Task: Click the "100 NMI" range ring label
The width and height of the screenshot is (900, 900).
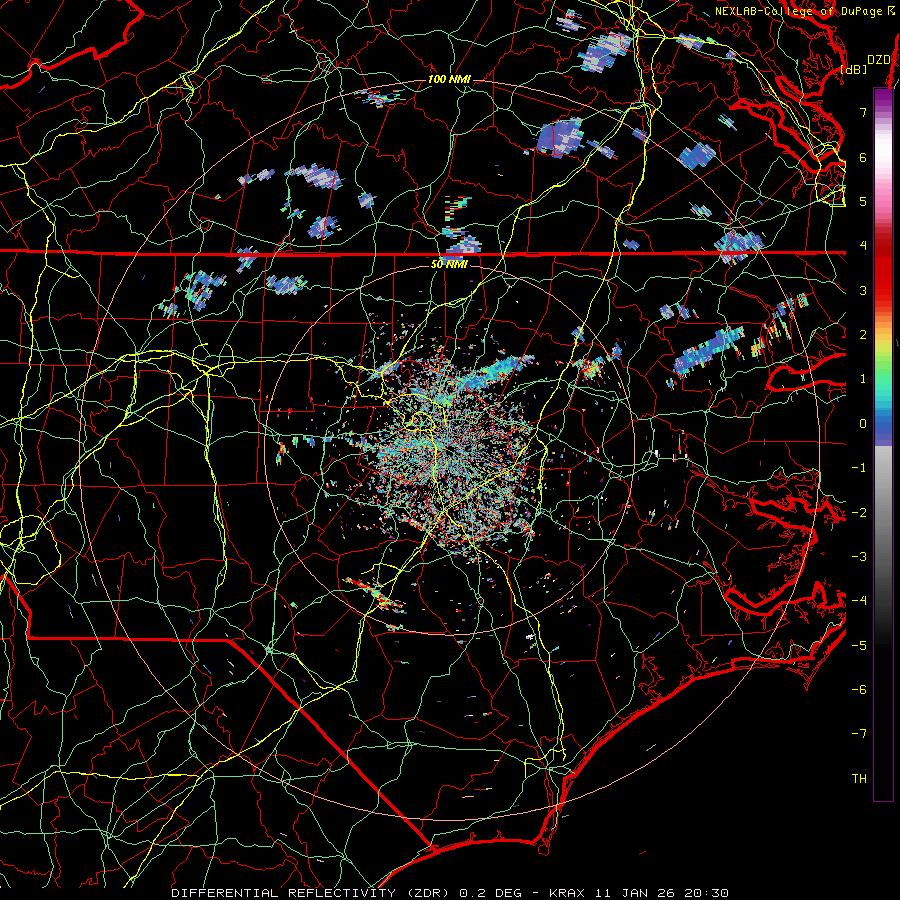Action: tap(449, 79)
